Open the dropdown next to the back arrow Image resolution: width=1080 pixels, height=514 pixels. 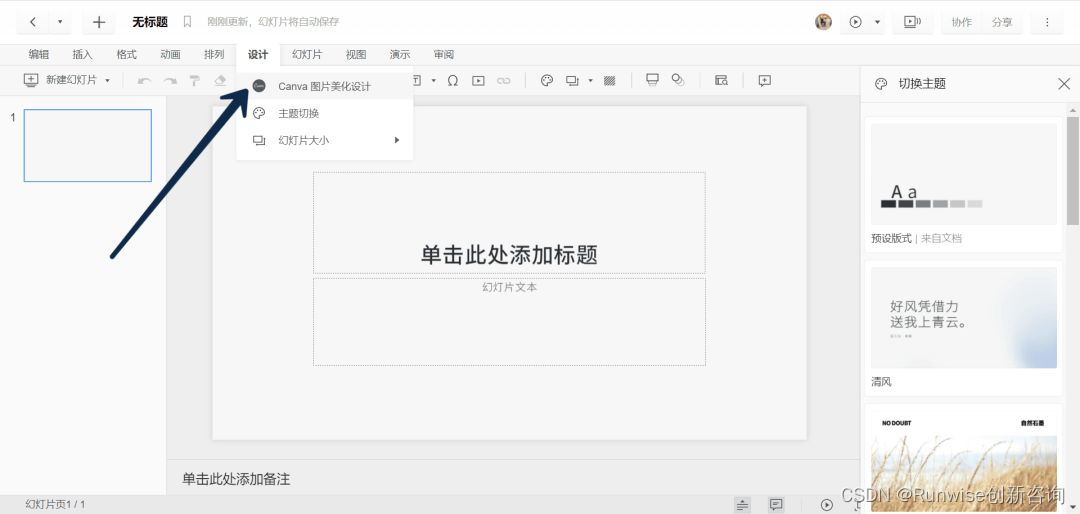[60, 22]
